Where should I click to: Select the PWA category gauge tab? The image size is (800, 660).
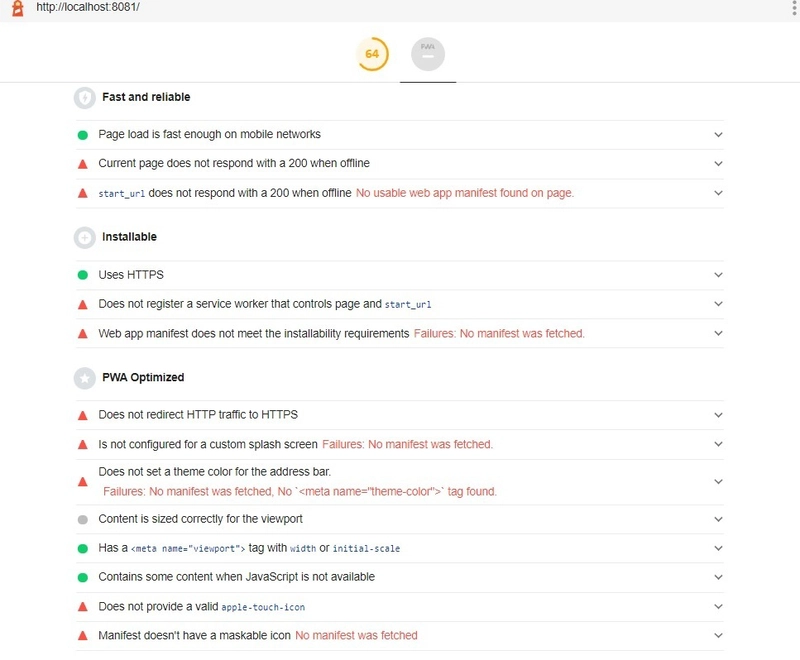[x=427, y=54]
